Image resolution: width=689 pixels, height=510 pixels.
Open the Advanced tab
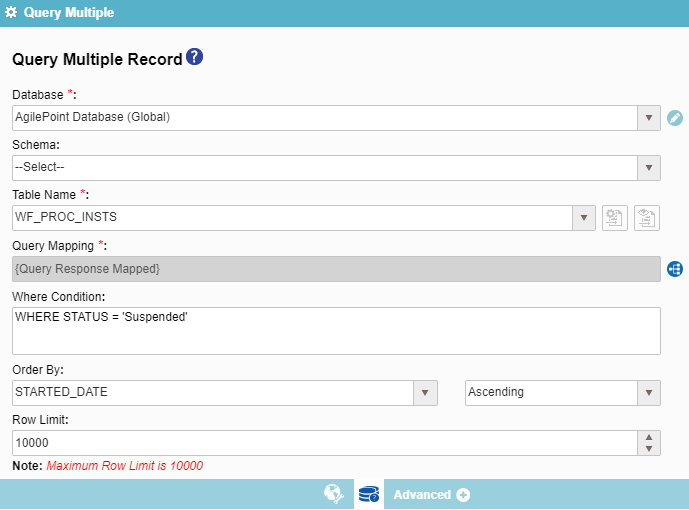423,495
